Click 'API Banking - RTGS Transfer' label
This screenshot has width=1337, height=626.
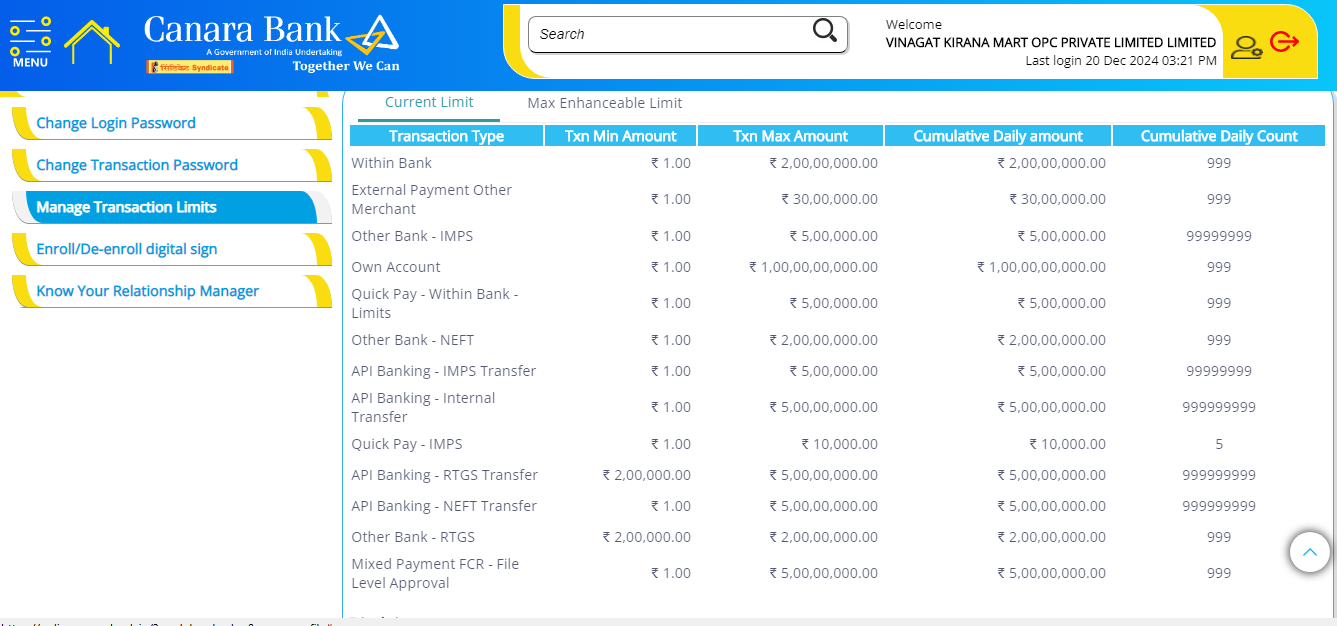tap(444, 475)
